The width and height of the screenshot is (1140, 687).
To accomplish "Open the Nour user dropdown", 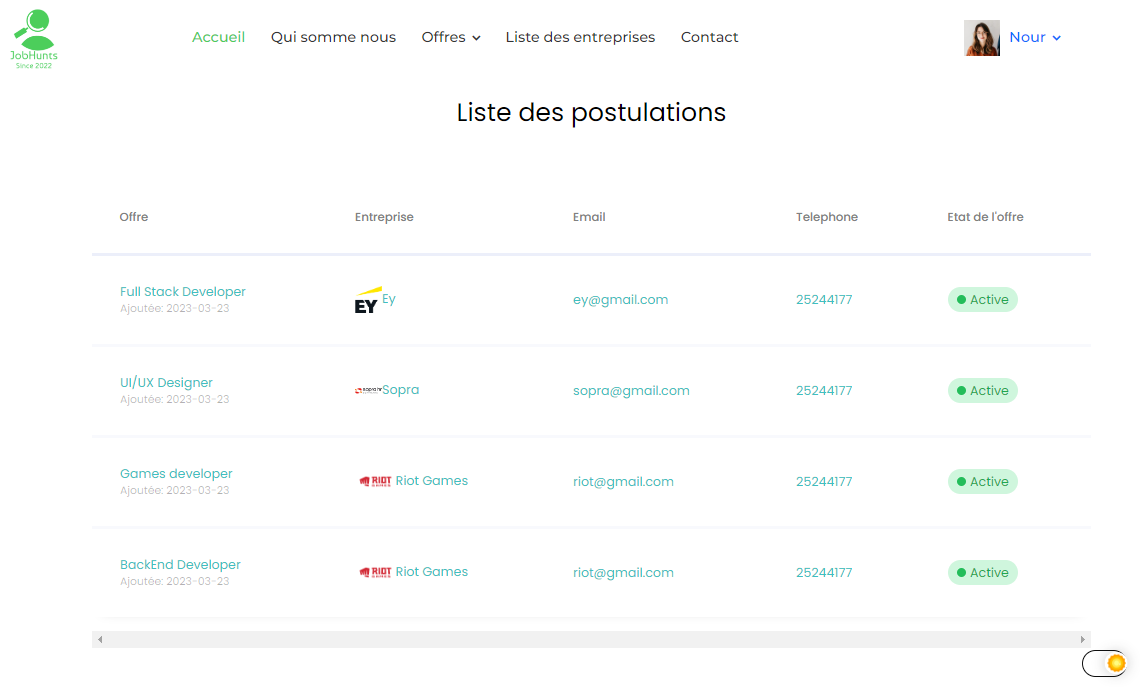I will tap(1034, 37).
